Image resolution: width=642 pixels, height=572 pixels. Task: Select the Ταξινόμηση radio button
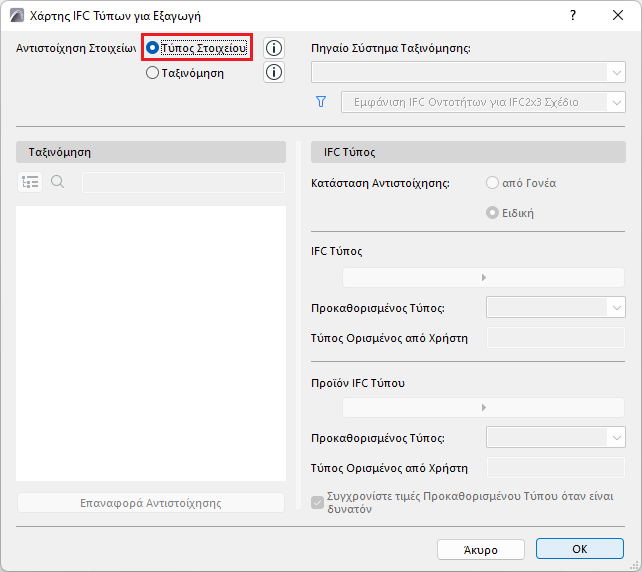click(152, 73)
